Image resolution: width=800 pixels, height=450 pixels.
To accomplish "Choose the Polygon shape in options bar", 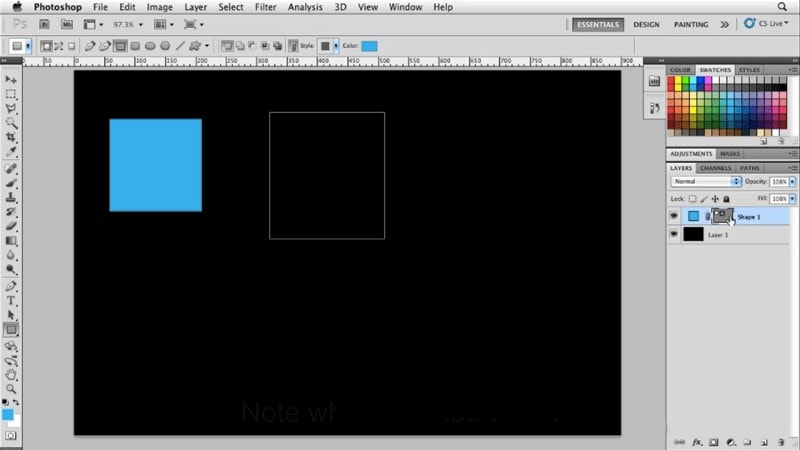I will tap(165, 46).
